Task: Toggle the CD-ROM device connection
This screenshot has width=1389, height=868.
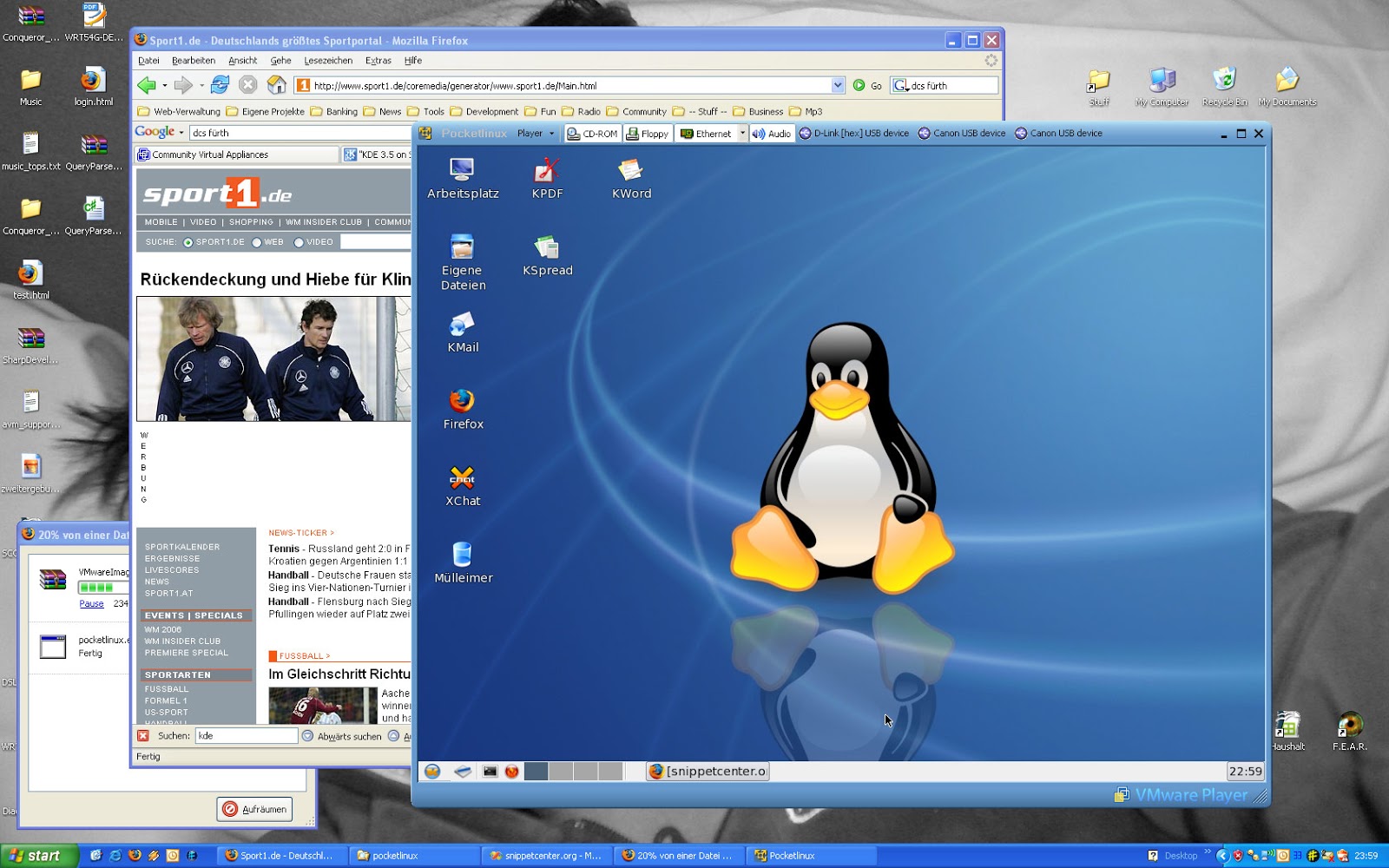Action: [x=593, y=133]
